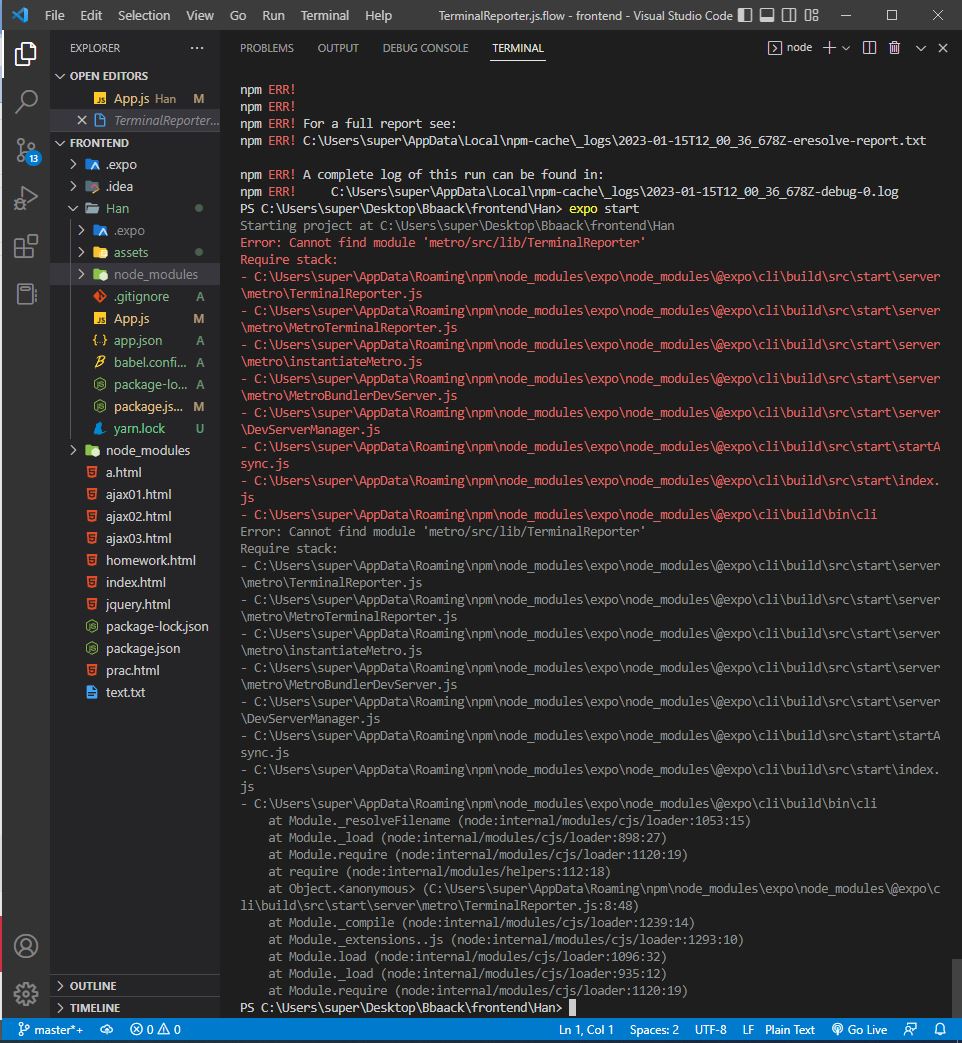Open the Help menu

[378, 15]
